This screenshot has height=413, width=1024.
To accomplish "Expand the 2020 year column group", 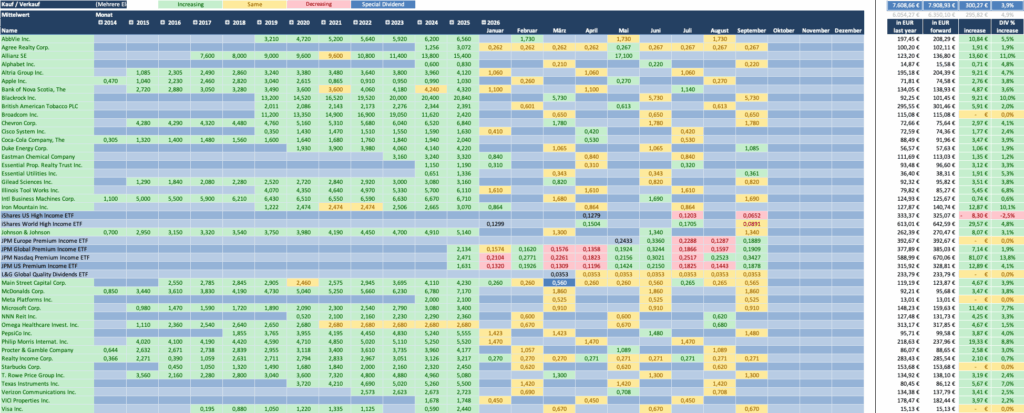I will point(292,22).
